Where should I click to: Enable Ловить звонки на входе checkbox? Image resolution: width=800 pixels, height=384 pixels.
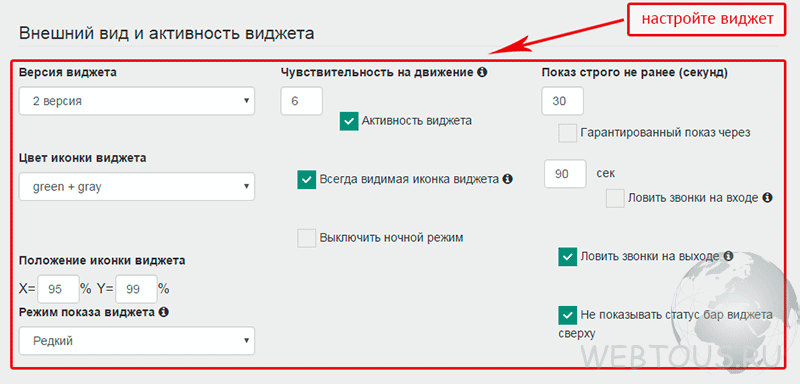click(x=615, y=198)
